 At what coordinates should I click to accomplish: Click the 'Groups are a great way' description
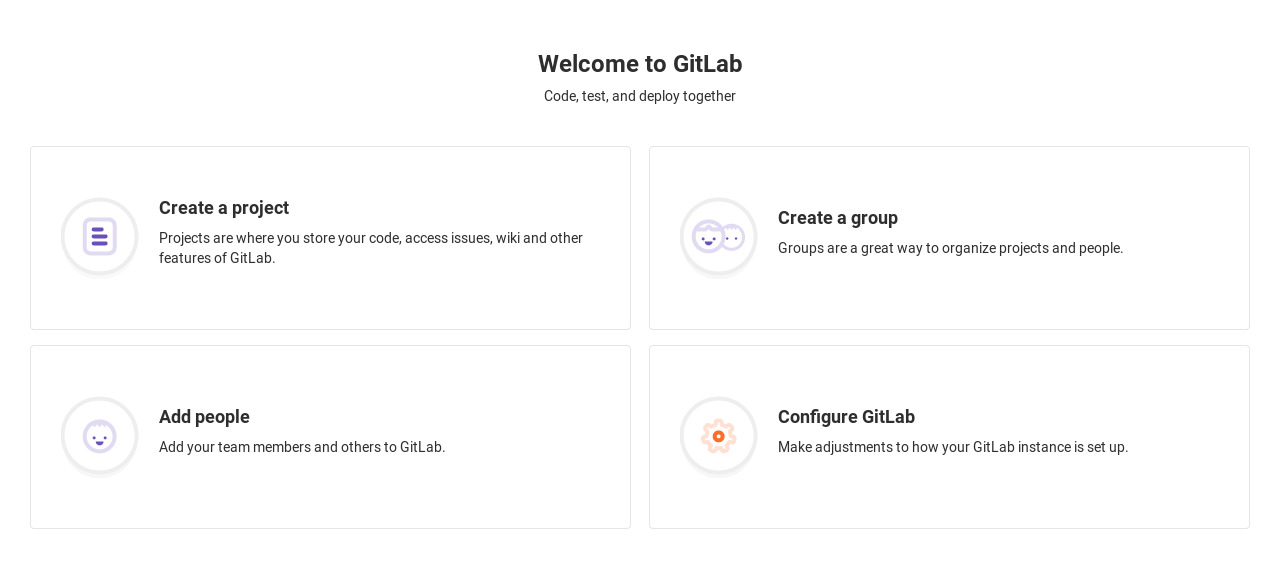click(950, 248)
